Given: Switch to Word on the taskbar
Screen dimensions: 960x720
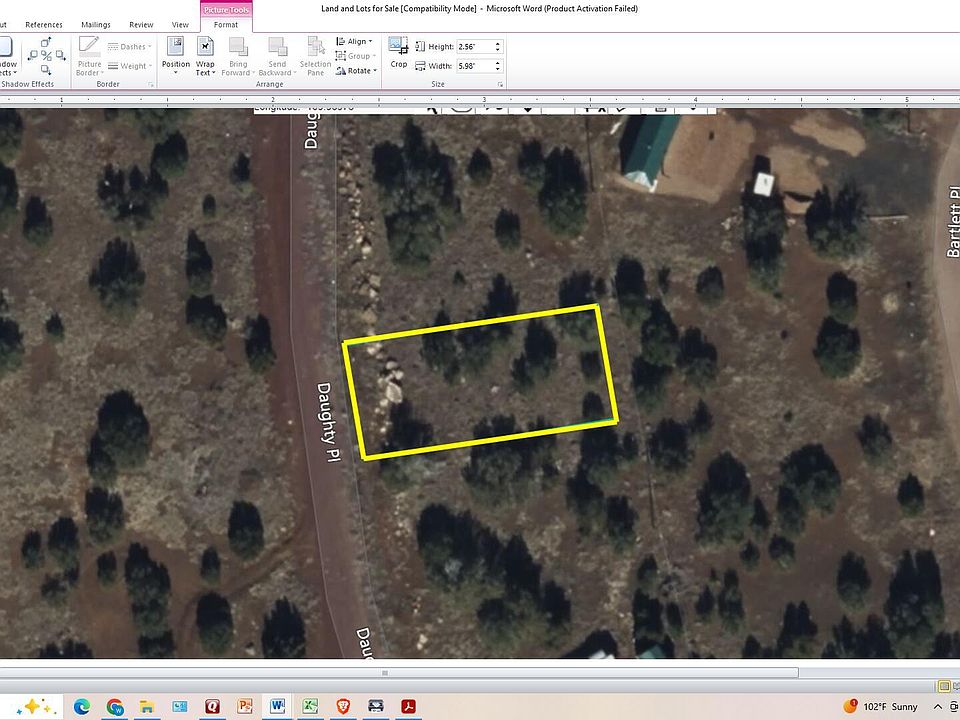Looking at the screenshot, I should pyautogui.click(x=277, y=707).
